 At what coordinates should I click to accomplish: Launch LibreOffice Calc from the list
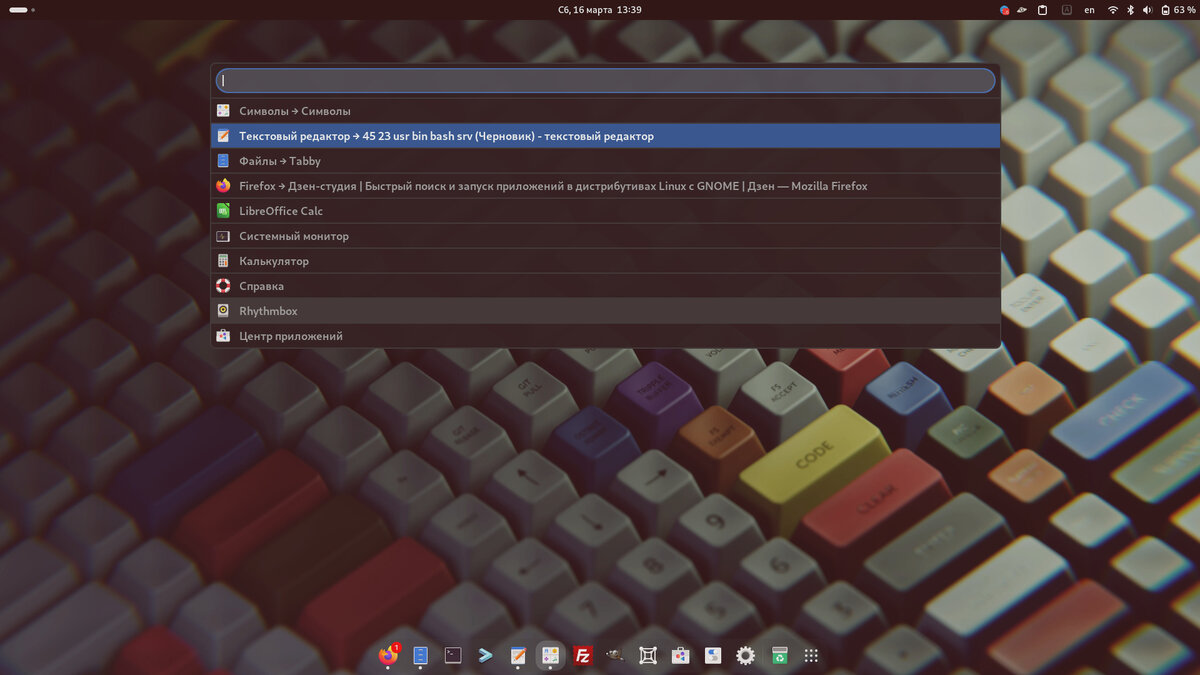[606, 211]
